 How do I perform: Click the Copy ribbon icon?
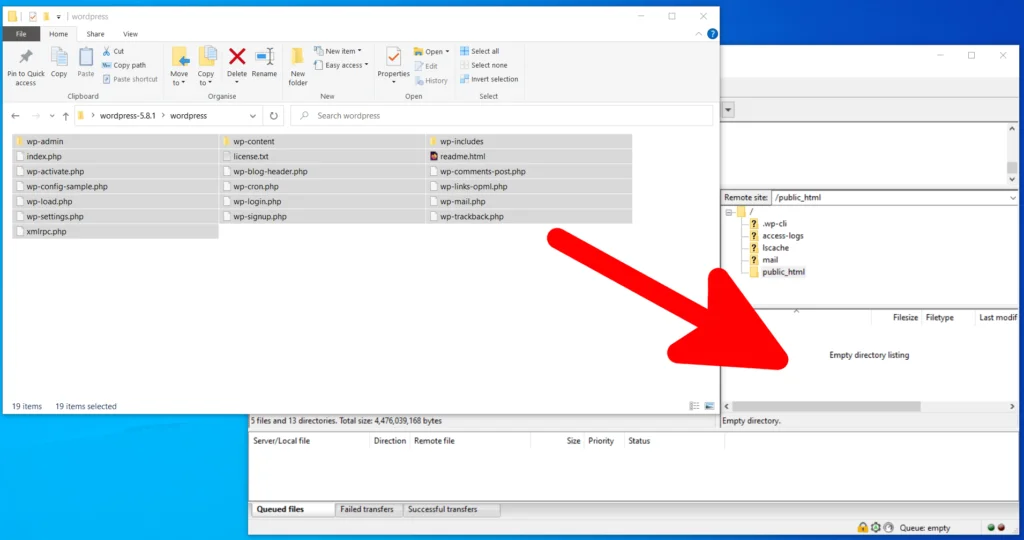pos(59,57)
